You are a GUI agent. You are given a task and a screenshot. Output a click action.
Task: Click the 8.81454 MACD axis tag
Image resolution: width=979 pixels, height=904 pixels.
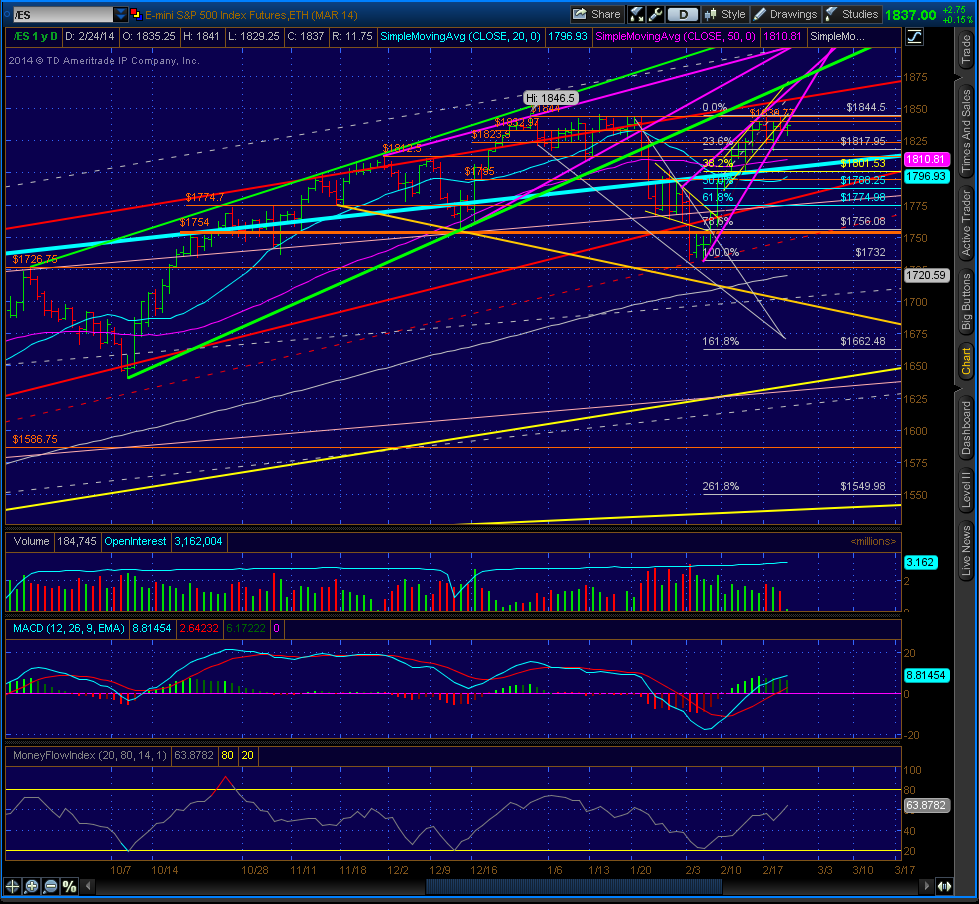(x=927, y=676)
